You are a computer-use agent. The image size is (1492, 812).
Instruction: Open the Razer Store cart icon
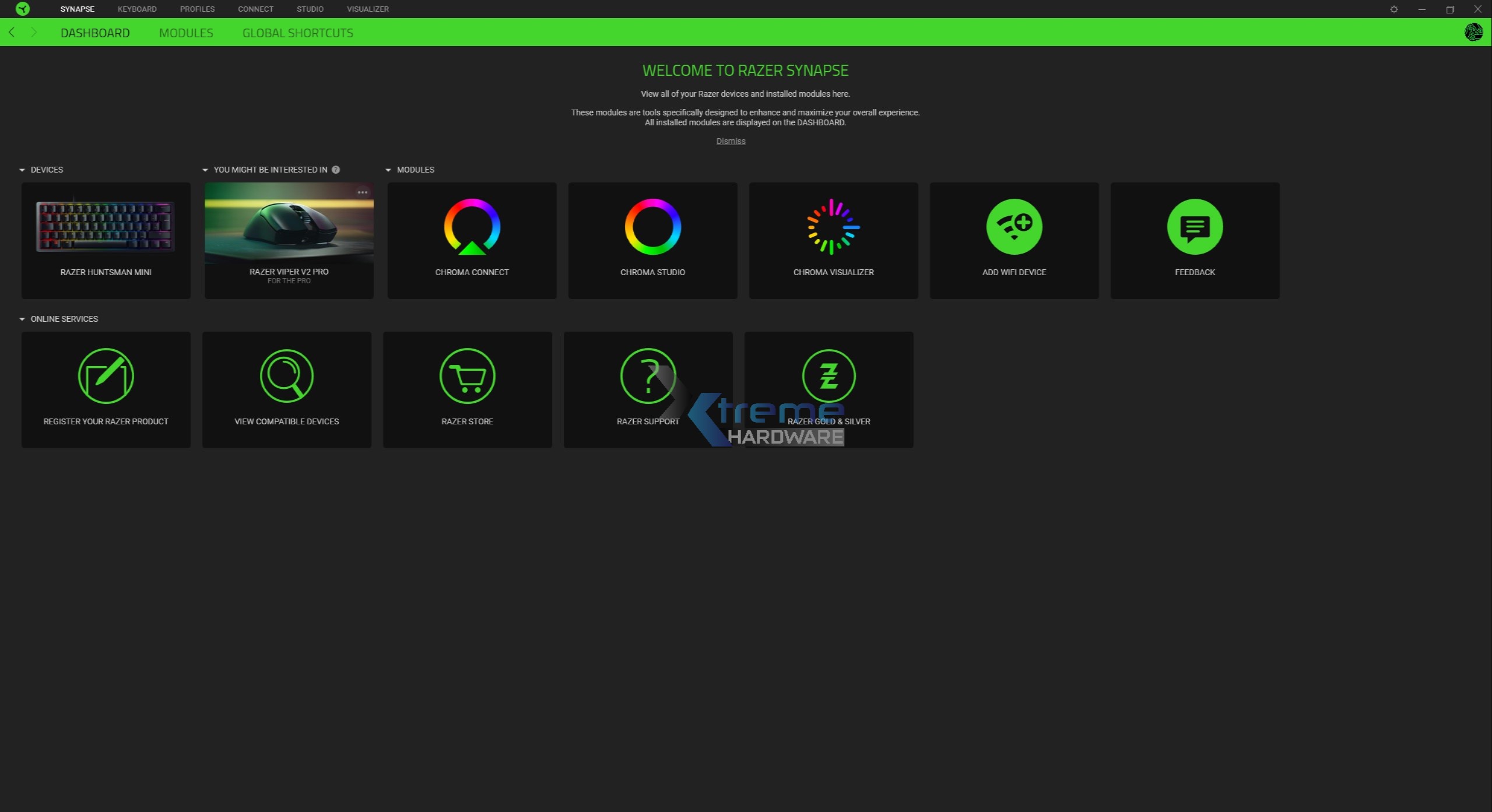click(467, 377)
